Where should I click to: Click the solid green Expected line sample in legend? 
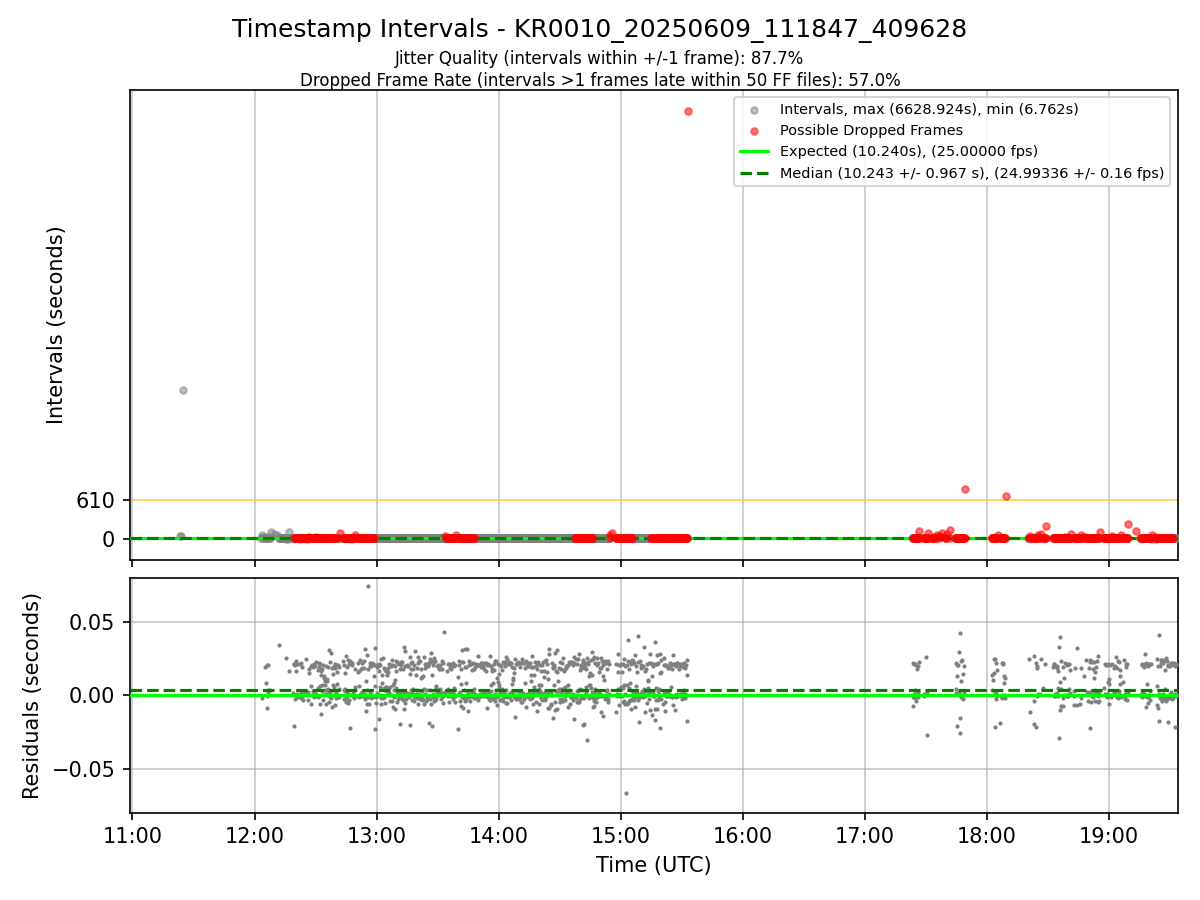(755, 152)
